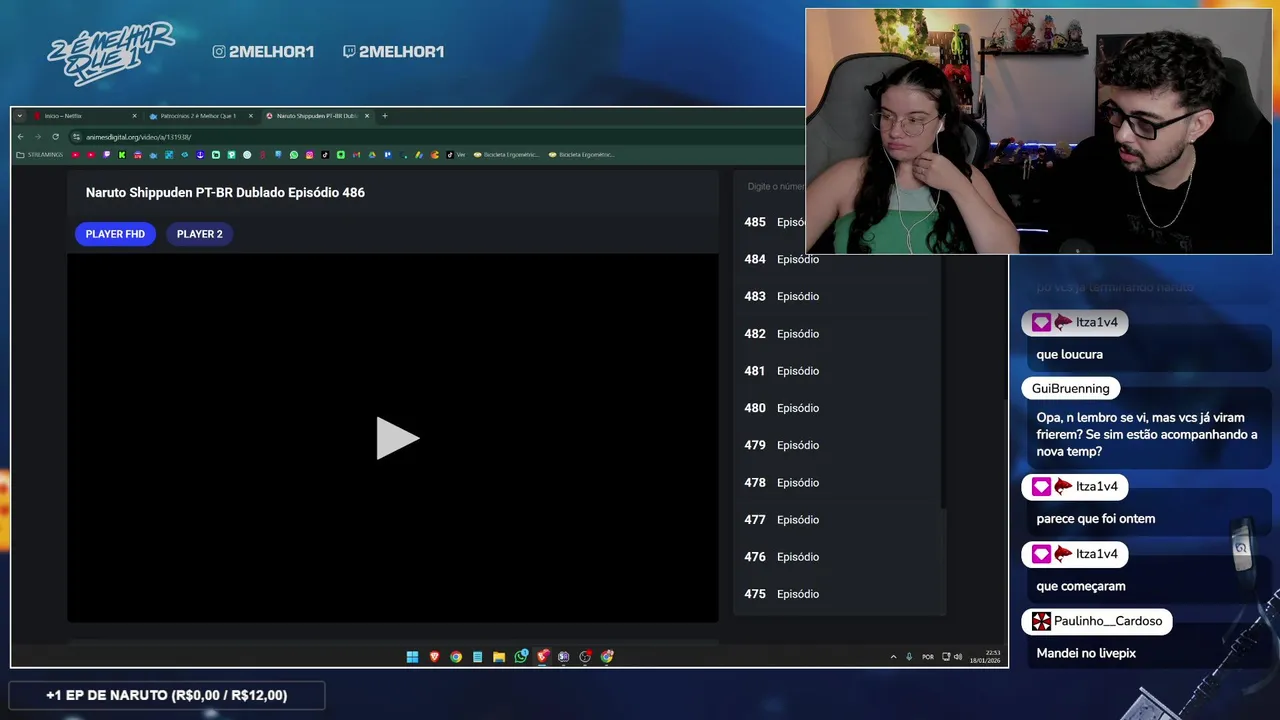This screenshot has height=720, width=1280.
Task: Open the POR language switcher
Action: (x=928, y=657)
